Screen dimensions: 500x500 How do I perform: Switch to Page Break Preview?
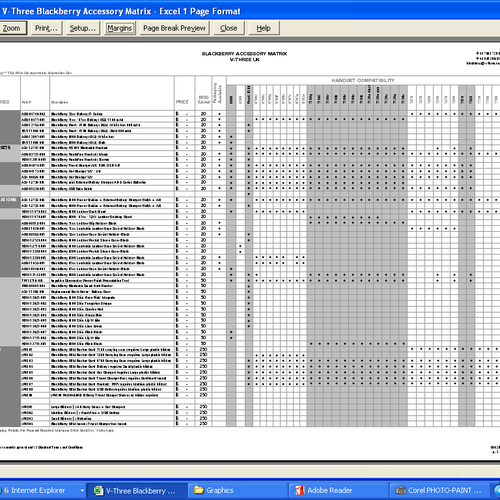click(174, 28)
